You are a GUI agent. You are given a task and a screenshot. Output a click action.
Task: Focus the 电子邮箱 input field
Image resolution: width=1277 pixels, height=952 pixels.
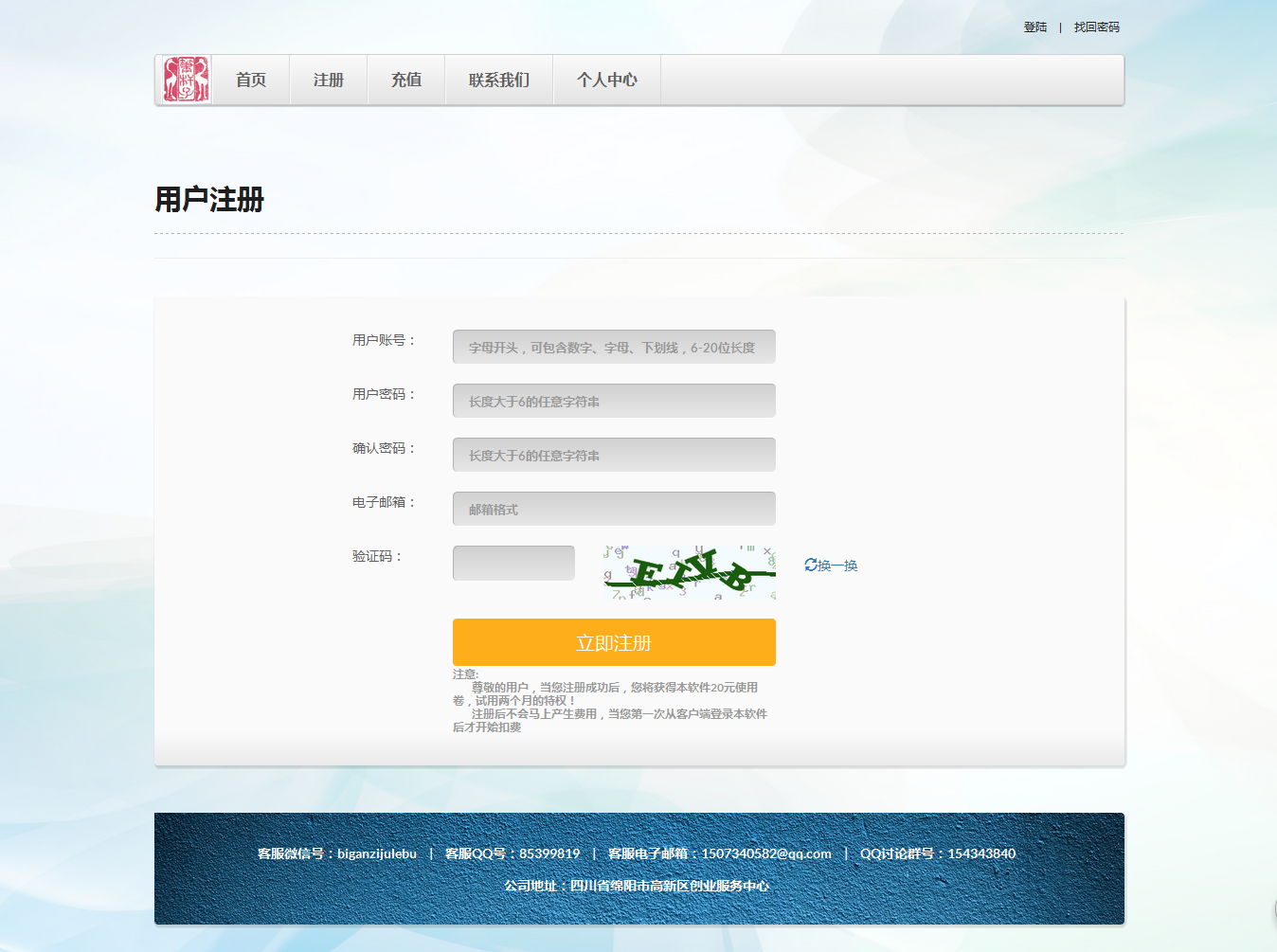pos(614,509)
